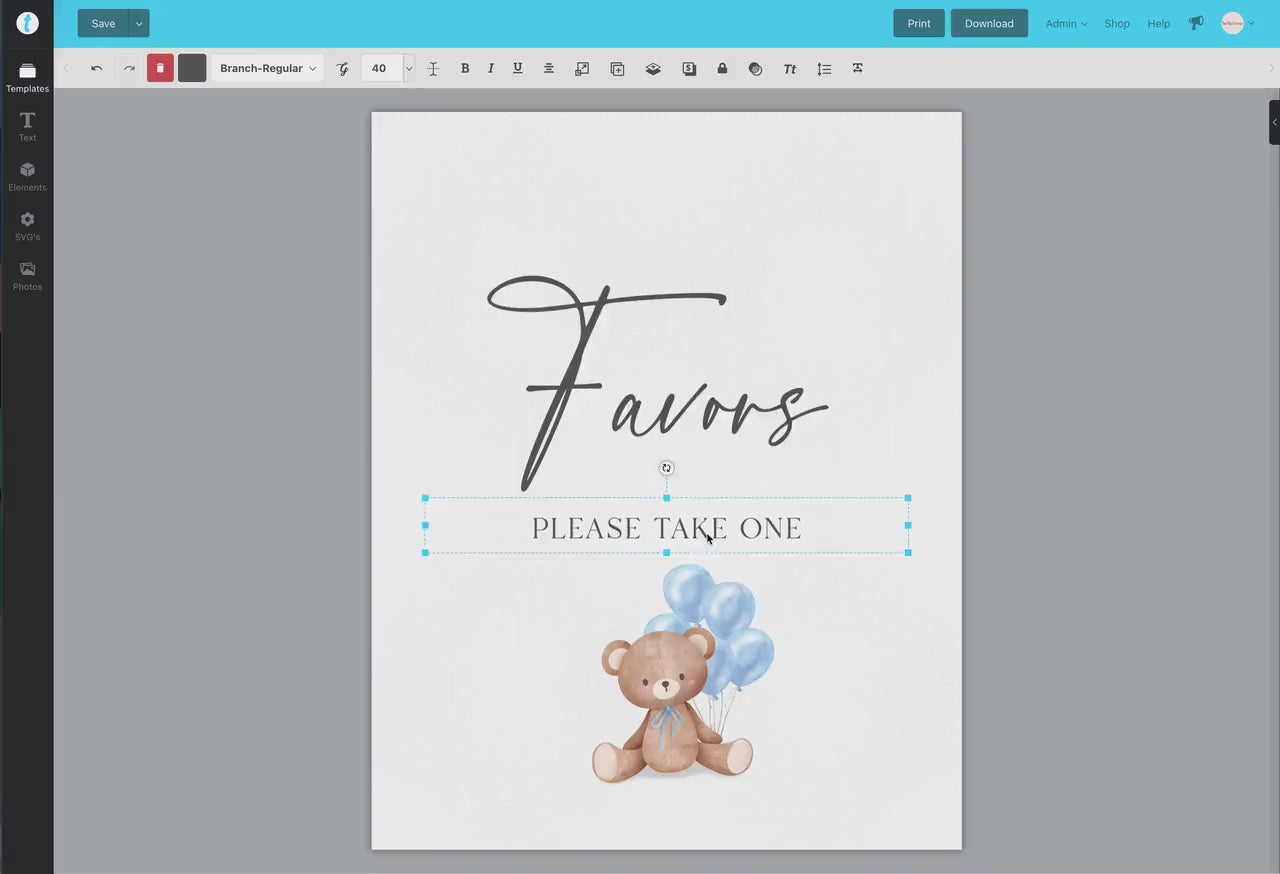Click the megaphone announcements icon
Screen dimensions: 1280x874
[1196, 23]
